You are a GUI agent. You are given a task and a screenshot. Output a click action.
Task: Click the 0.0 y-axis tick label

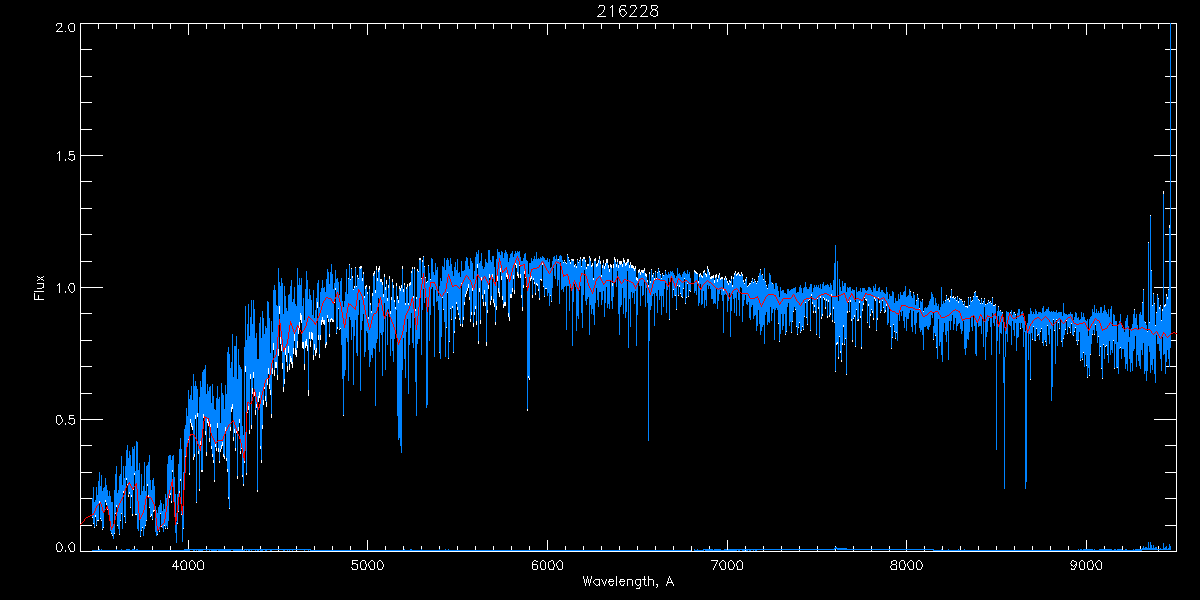(66, 547)
